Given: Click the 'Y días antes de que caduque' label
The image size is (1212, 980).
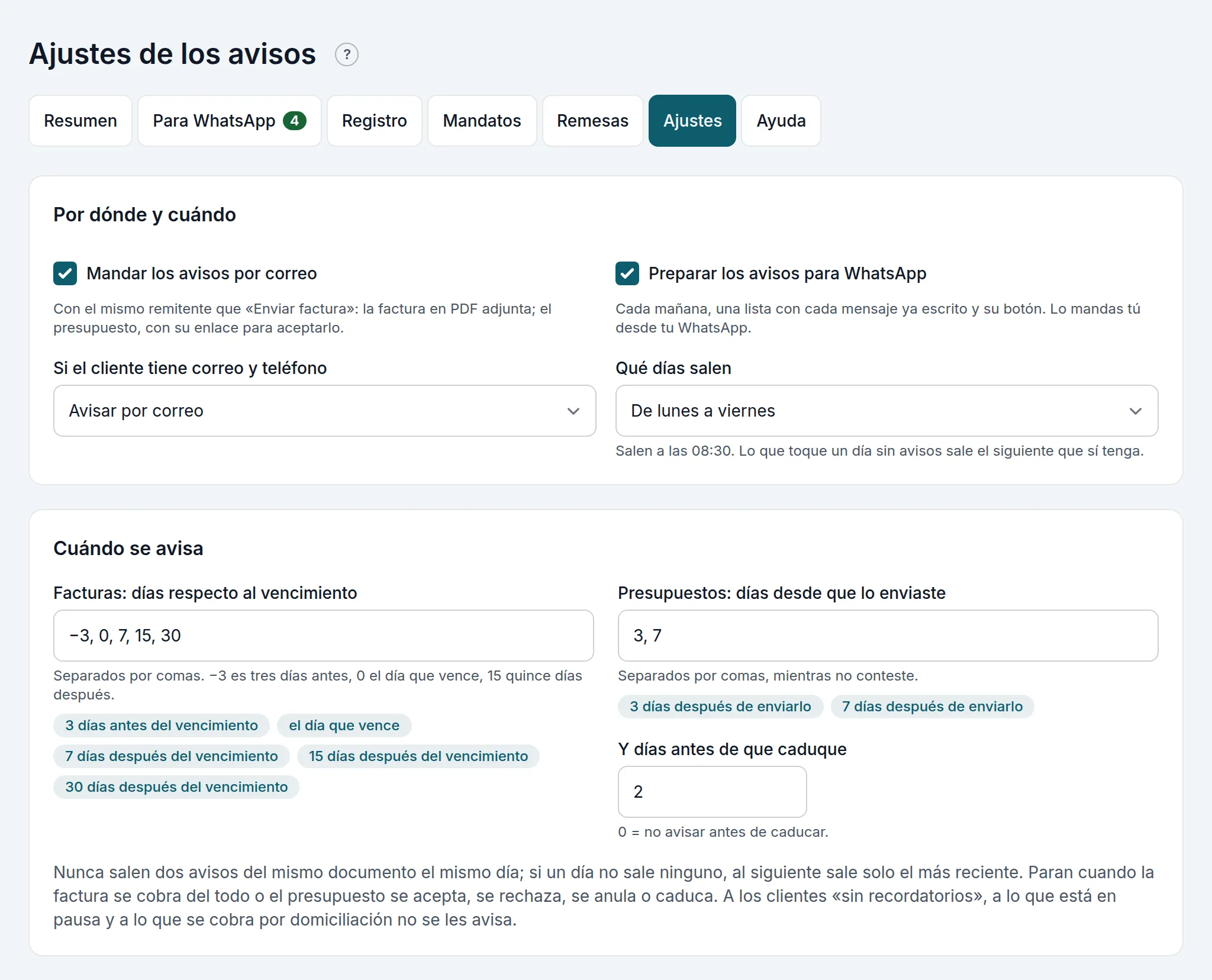Looking at the screenshot, I should (x=733, y=749).
